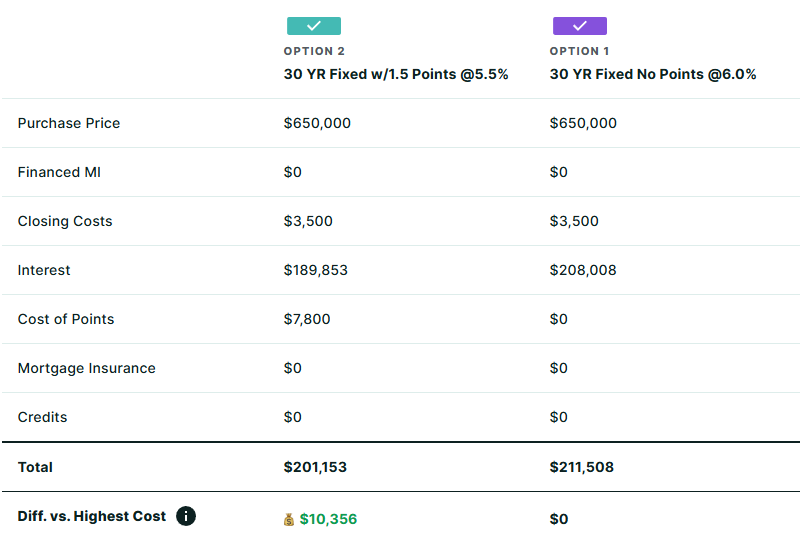Select the 30 YR Fixed No Points heading
This screenshot has width=805, height=544.
[652, 74]
